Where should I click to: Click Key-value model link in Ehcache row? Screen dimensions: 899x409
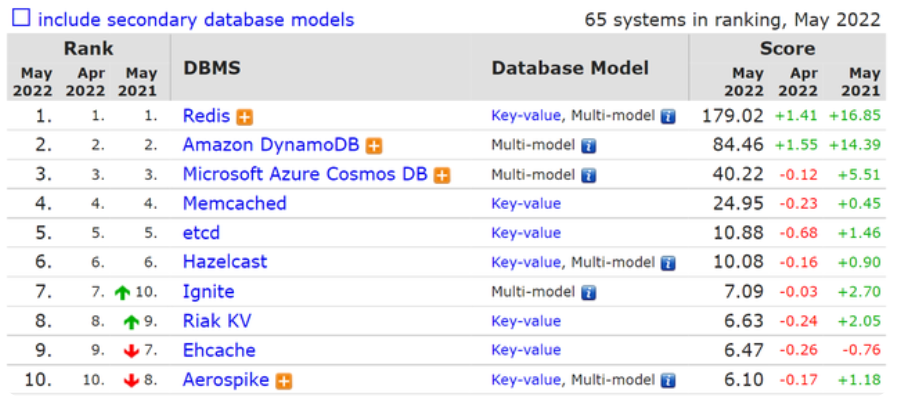526,351
